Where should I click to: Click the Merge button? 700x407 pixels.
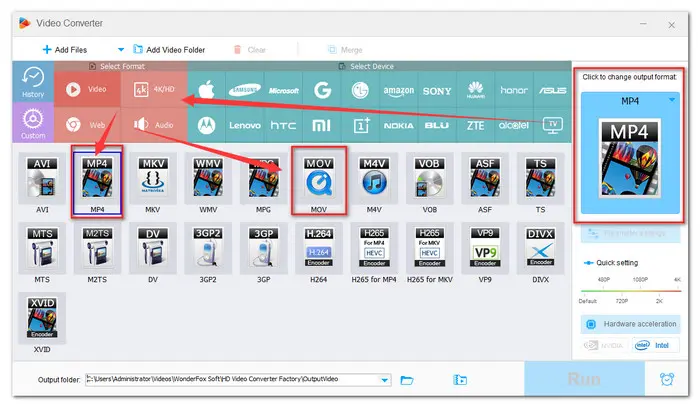[345, 50]
